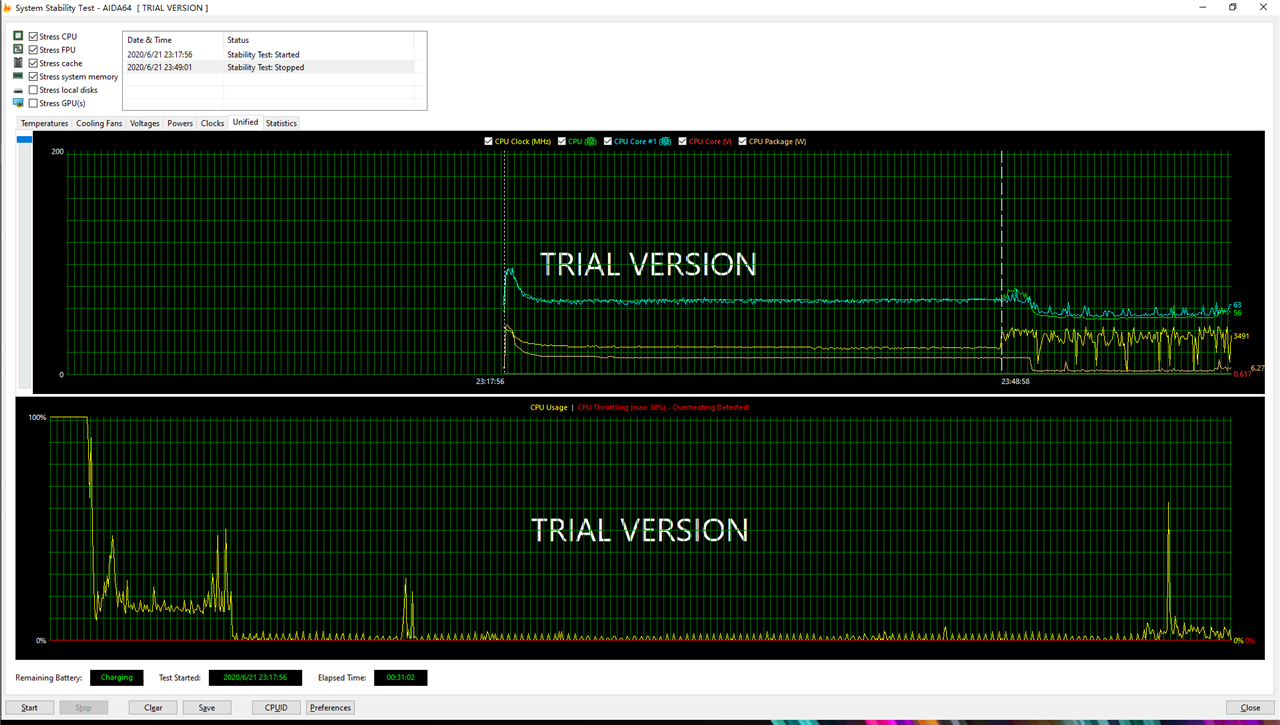Click the CPU Throttling overheating detected label
Screen dimensions: 1280x725
click(x=664, y=407)
